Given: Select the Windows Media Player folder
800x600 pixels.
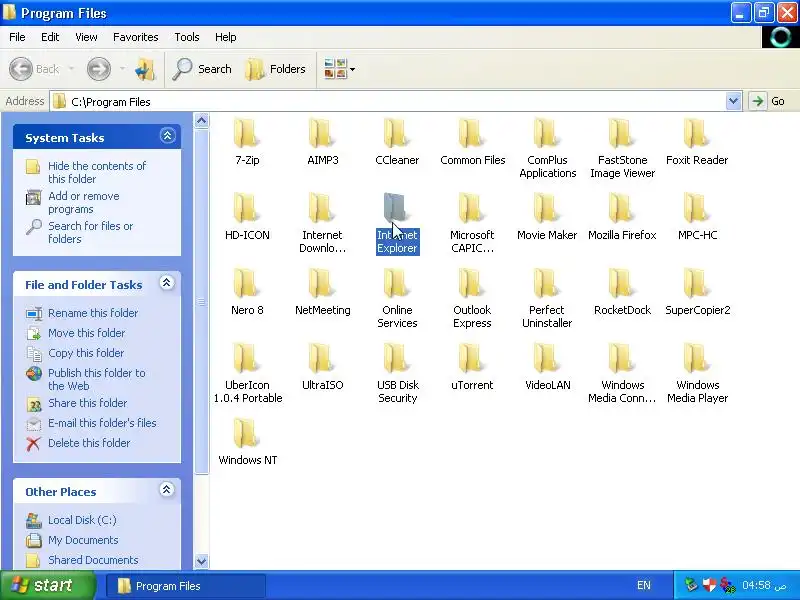Looking at the screenshot, I should pos(697,373).
